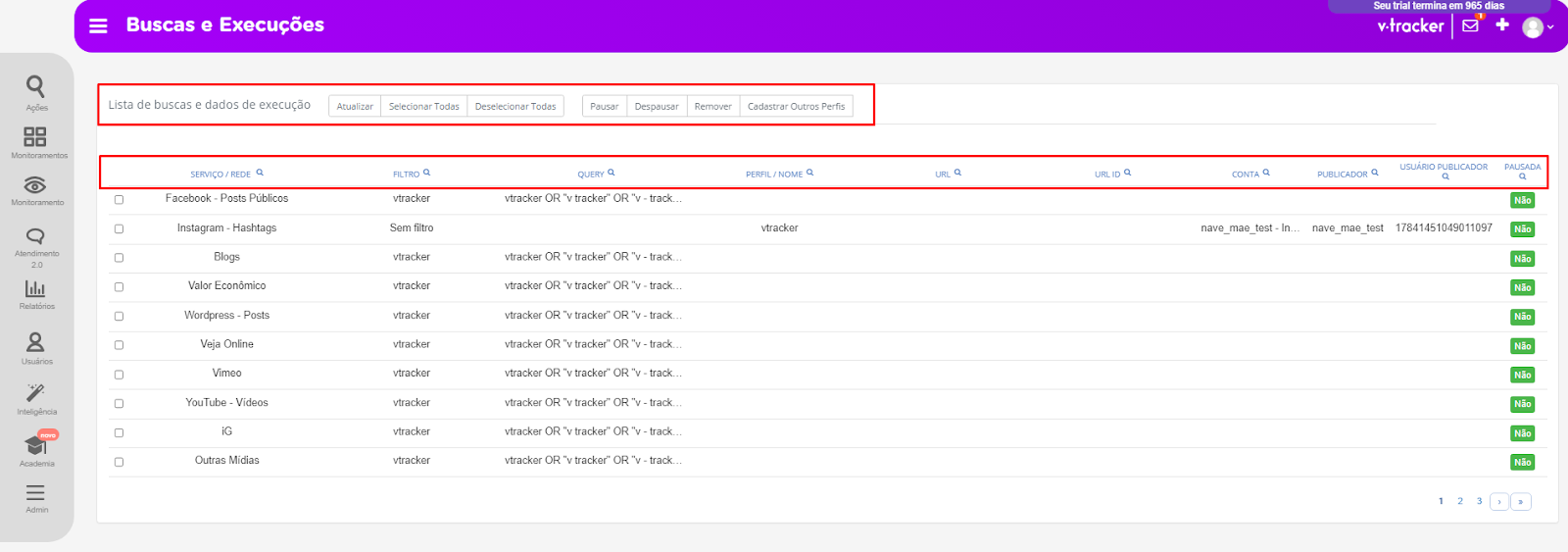Open the mail notifications icon
The height and width of the screenshot is (552, 1568).
(1470, 25)
